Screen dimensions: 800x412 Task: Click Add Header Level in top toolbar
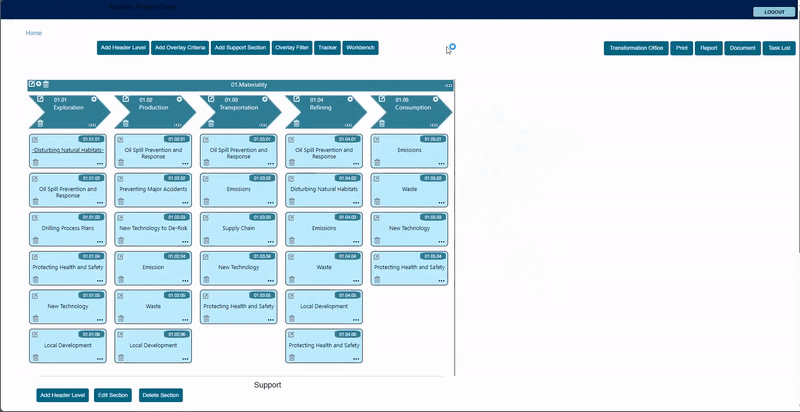tap(123, 48)
